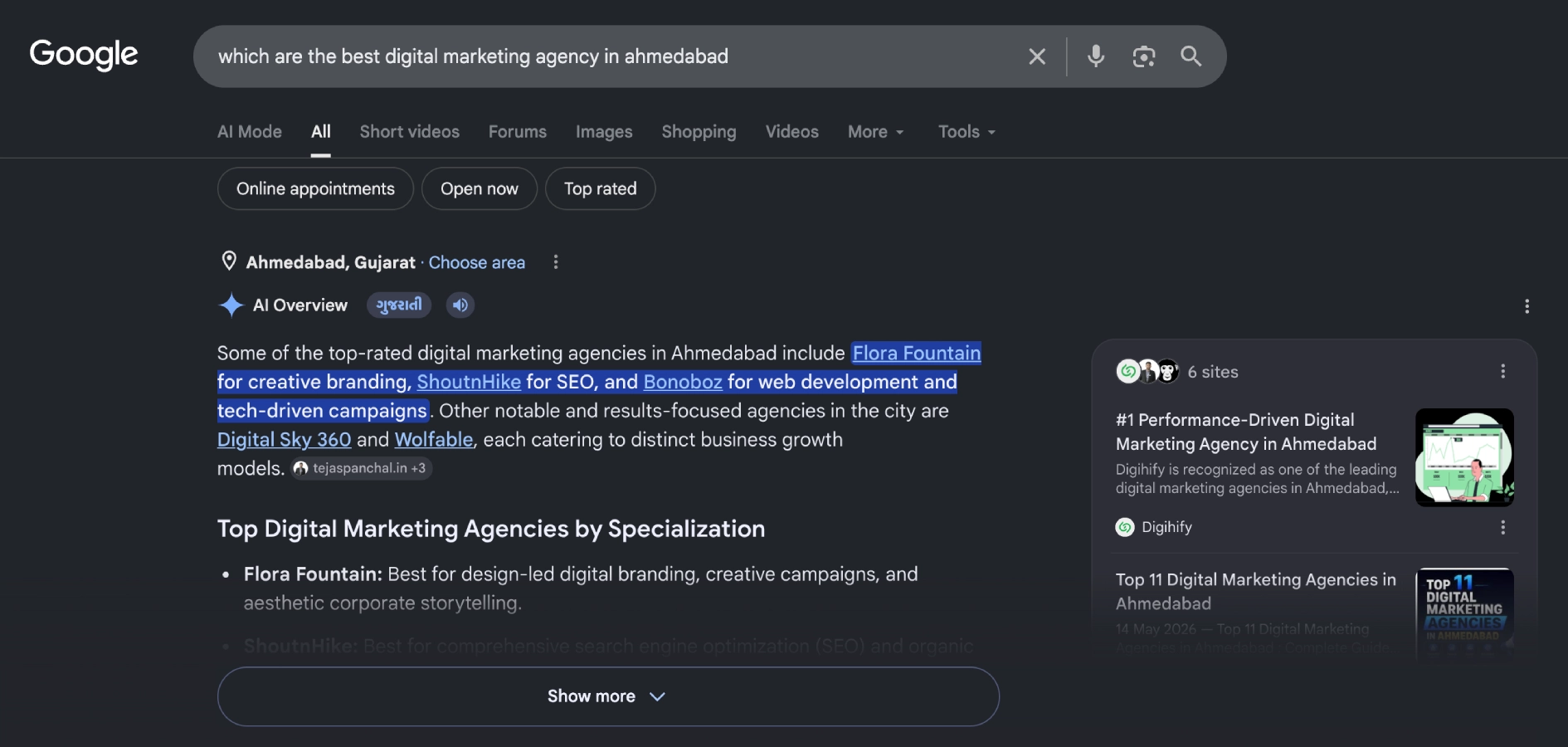Apply the Top rated filter chip
The height and width of the screenshot is (747, 1568).
pos(601,189)
